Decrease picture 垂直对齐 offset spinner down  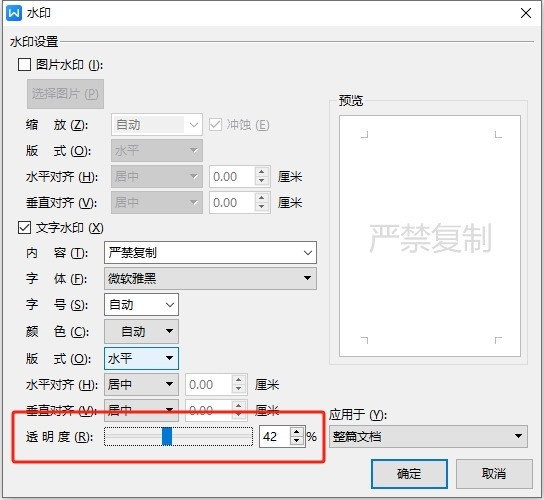coord(262,207)
